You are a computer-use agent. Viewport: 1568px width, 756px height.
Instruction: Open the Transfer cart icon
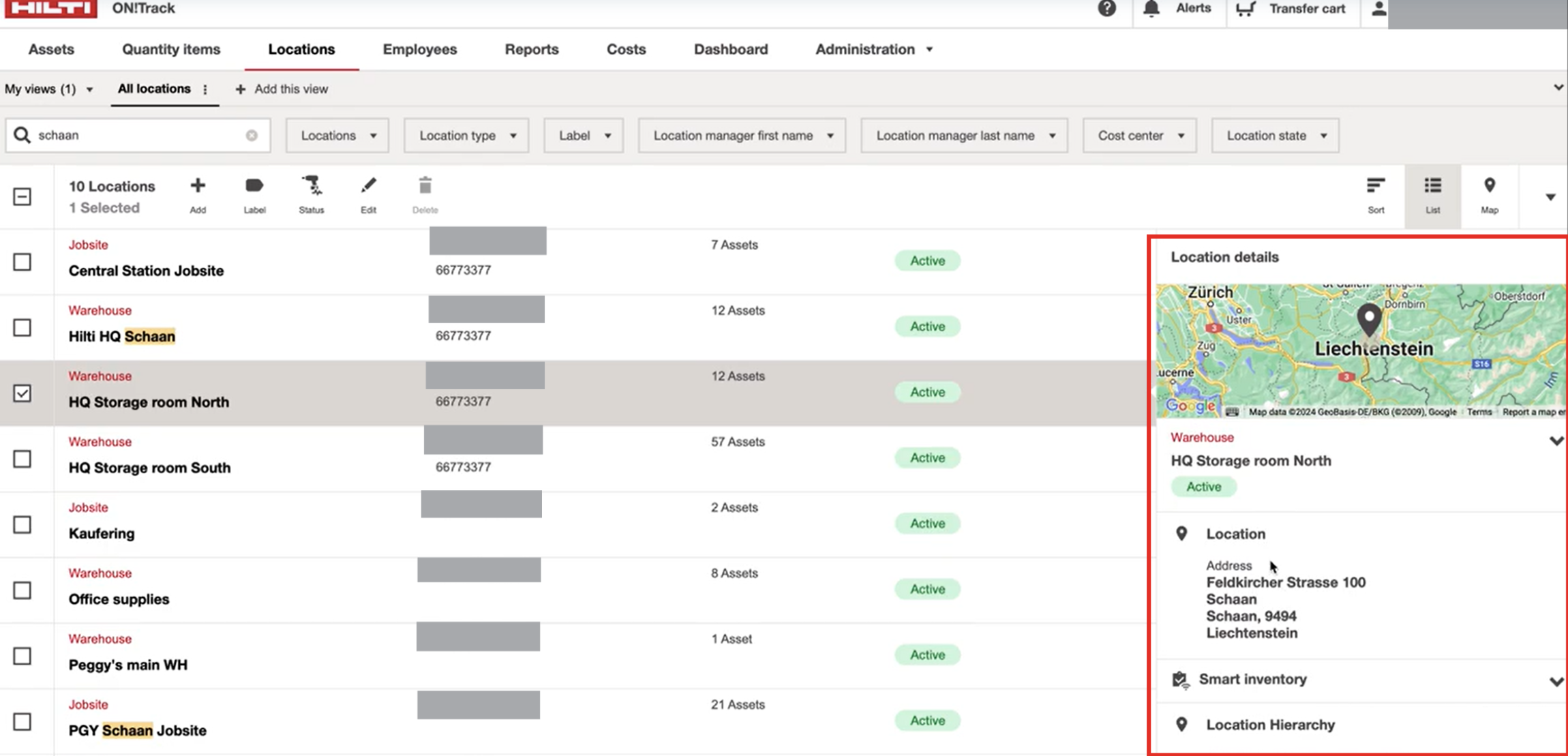pyautogui.click(x=1246, y=8)
